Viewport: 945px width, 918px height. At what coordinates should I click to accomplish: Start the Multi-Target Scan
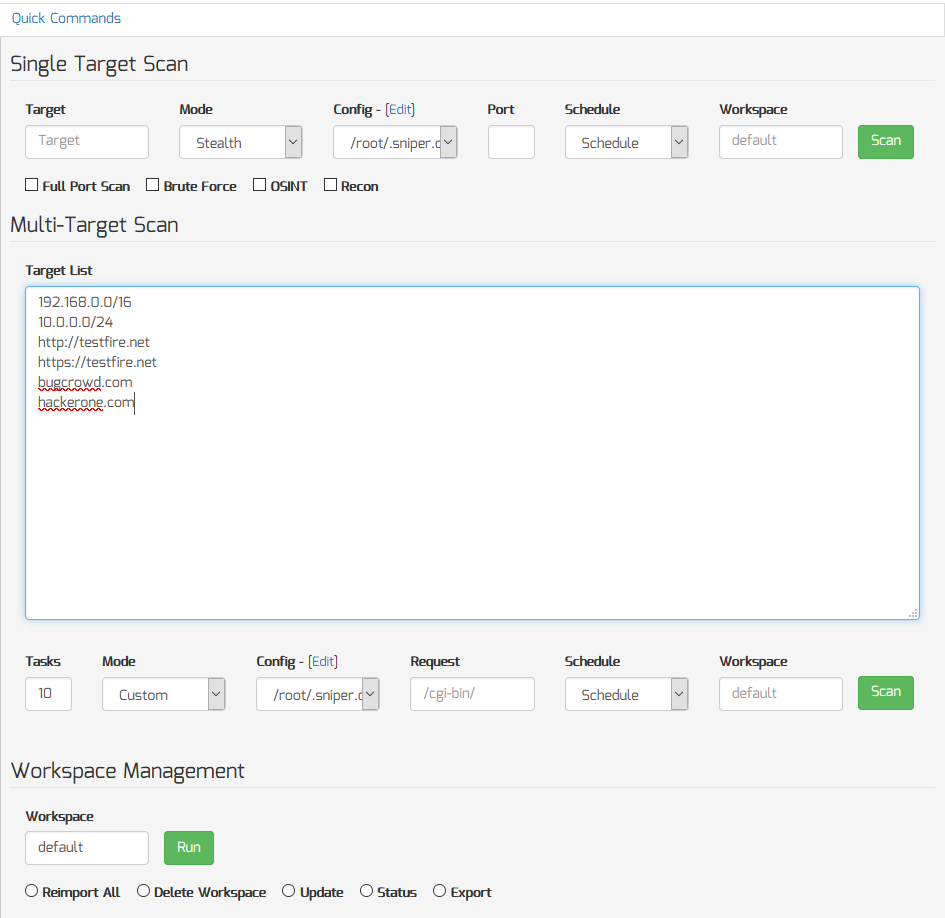pyautogui.click(x=885, y=693)
